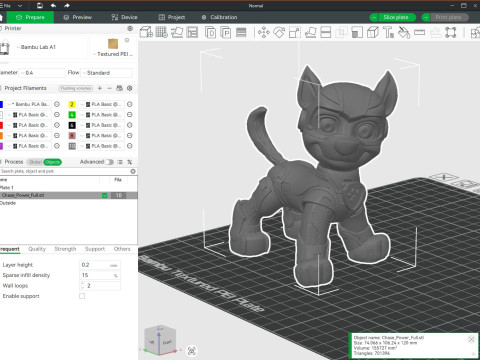Image resolution: width=480 pixels, height=360 pixels.
Task: Open the Slice plate dropdown arrow
Action: click(374, 17)
